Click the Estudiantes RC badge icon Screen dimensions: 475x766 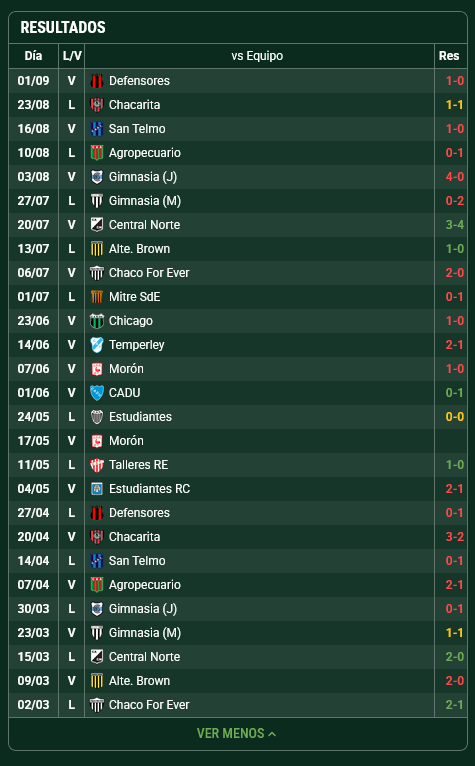[x=97, y=489]
